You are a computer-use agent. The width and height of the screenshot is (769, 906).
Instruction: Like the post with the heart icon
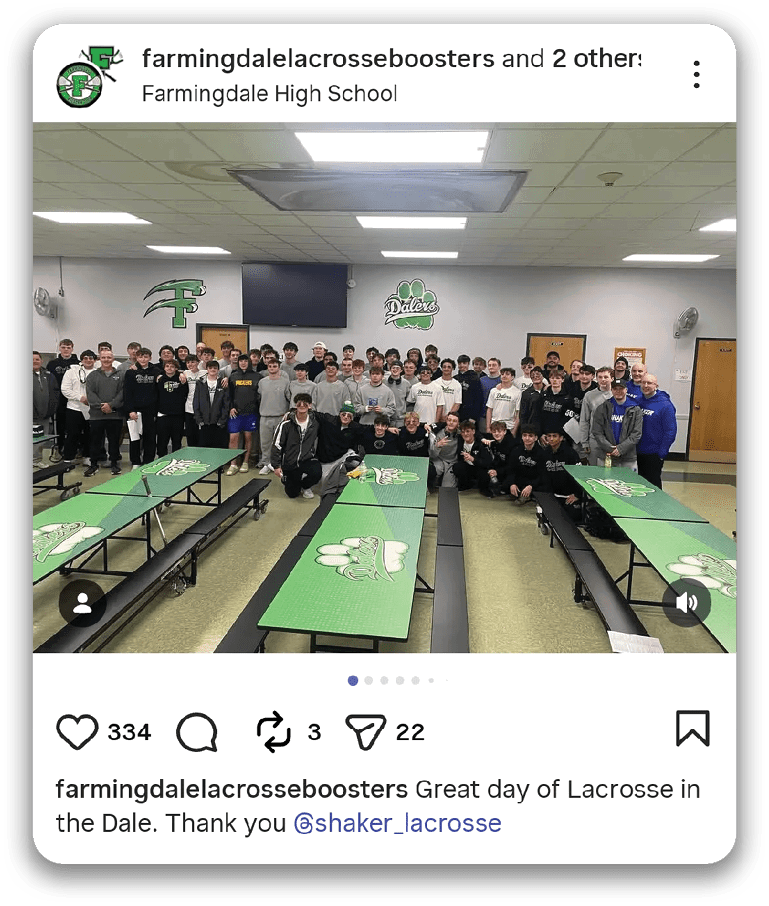[x=77, y=732]
